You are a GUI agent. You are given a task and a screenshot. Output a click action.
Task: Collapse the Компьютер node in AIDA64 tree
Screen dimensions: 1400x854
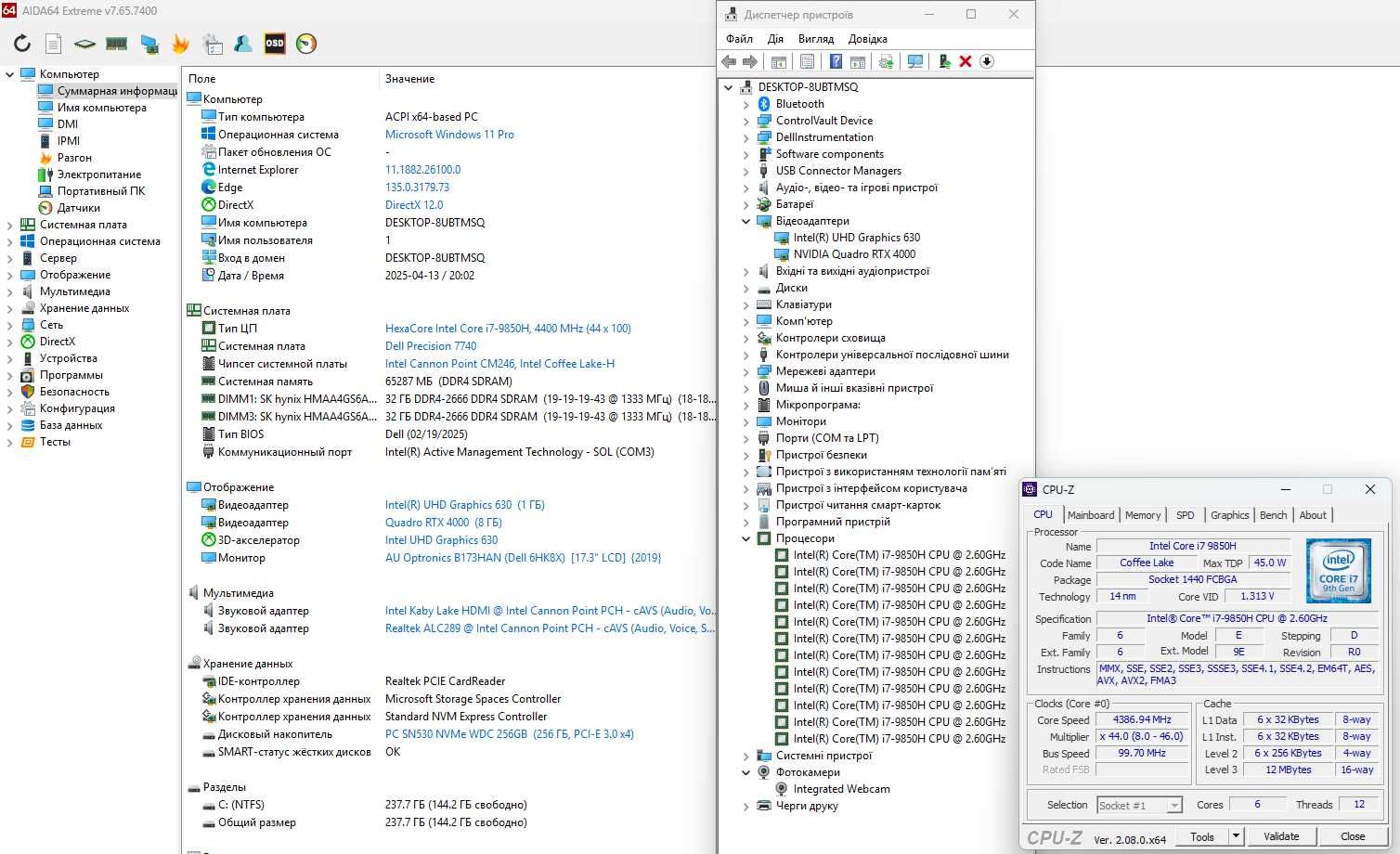click(10, 74)
